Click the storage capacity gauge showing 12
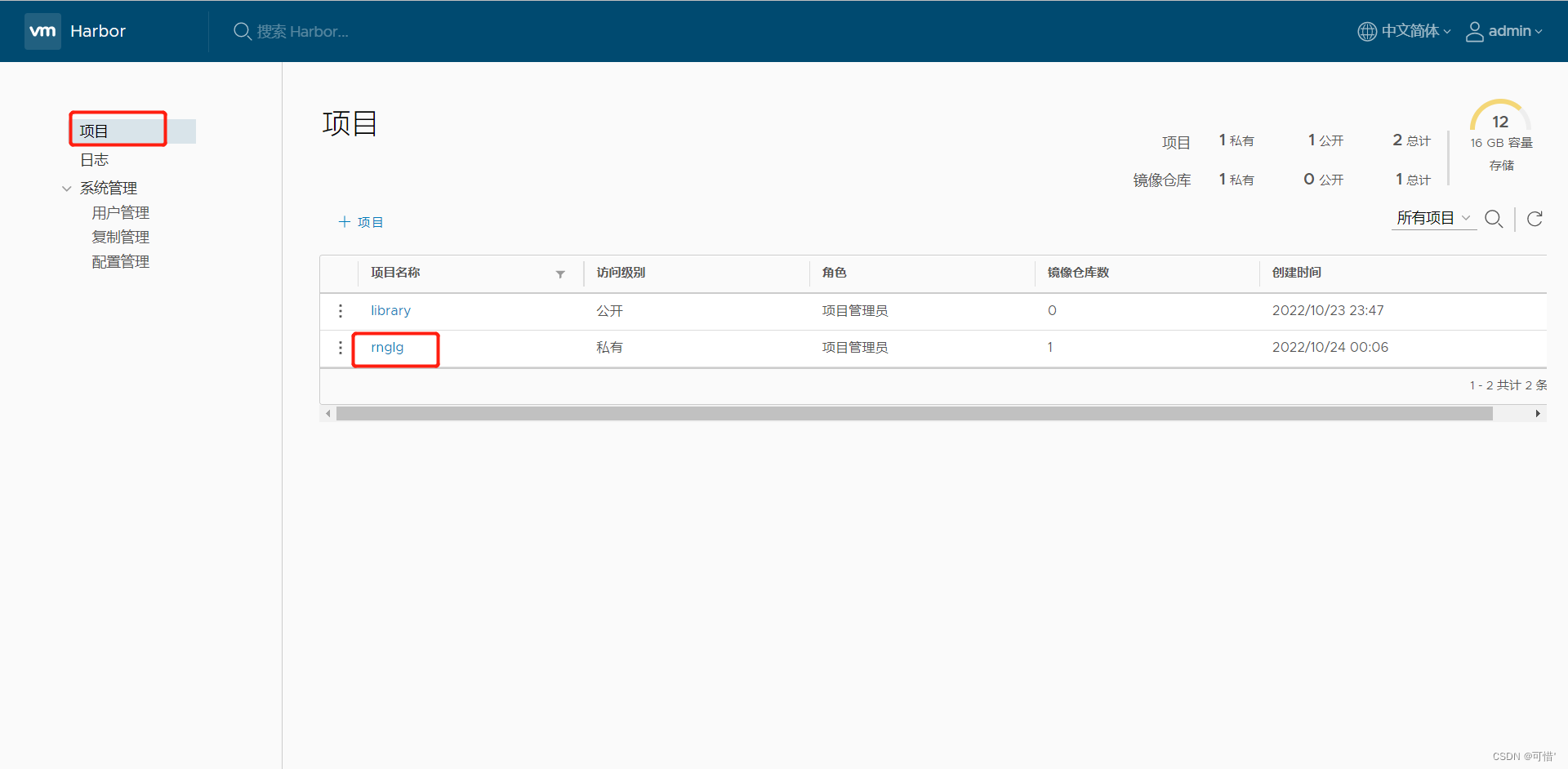Viewport: 1568px width, 769px height. coord(1501,116)
